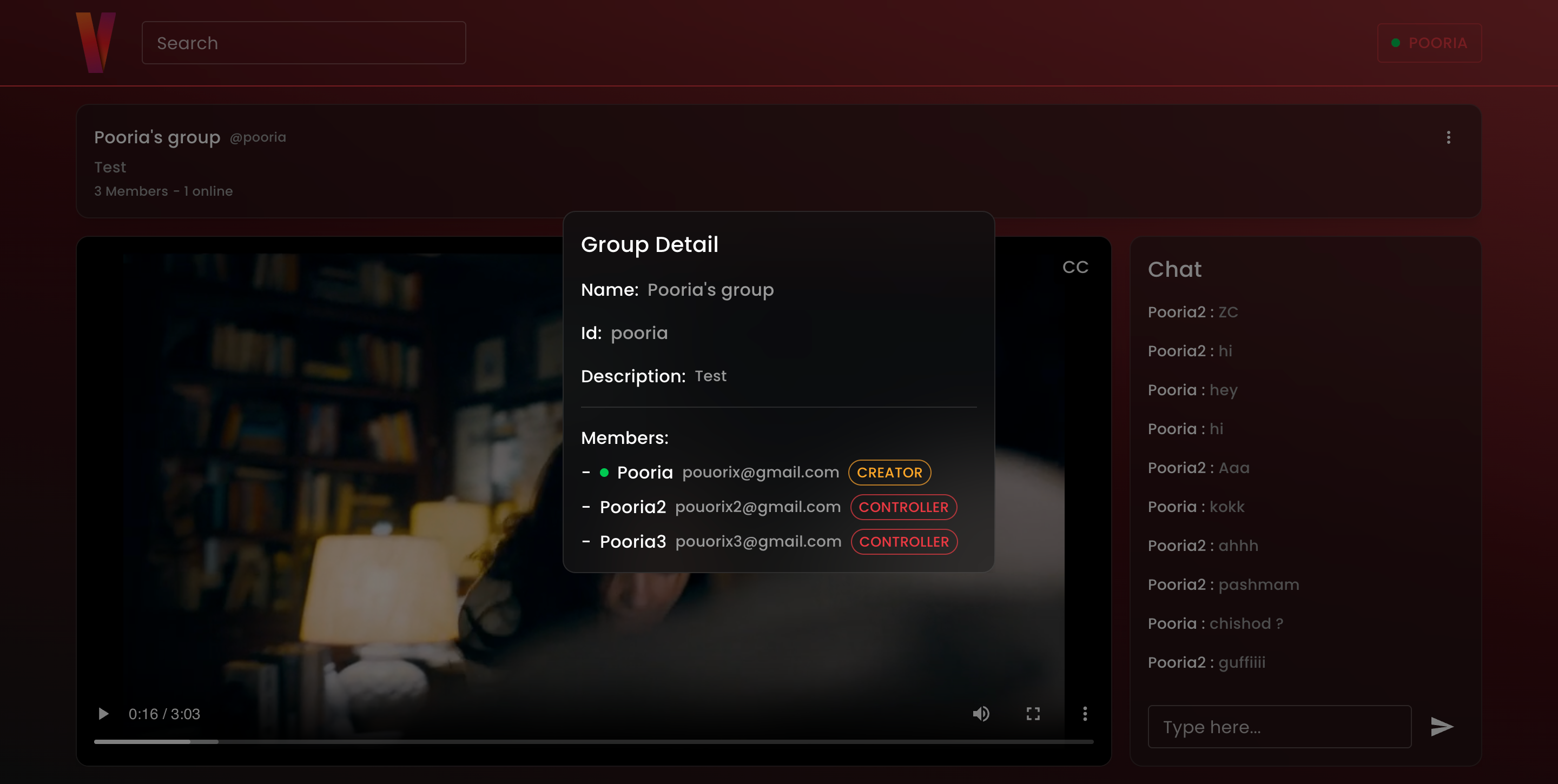Focus the Search input field
The width and height of the screenshot is (1558, 784).
(x=303, y=43)
